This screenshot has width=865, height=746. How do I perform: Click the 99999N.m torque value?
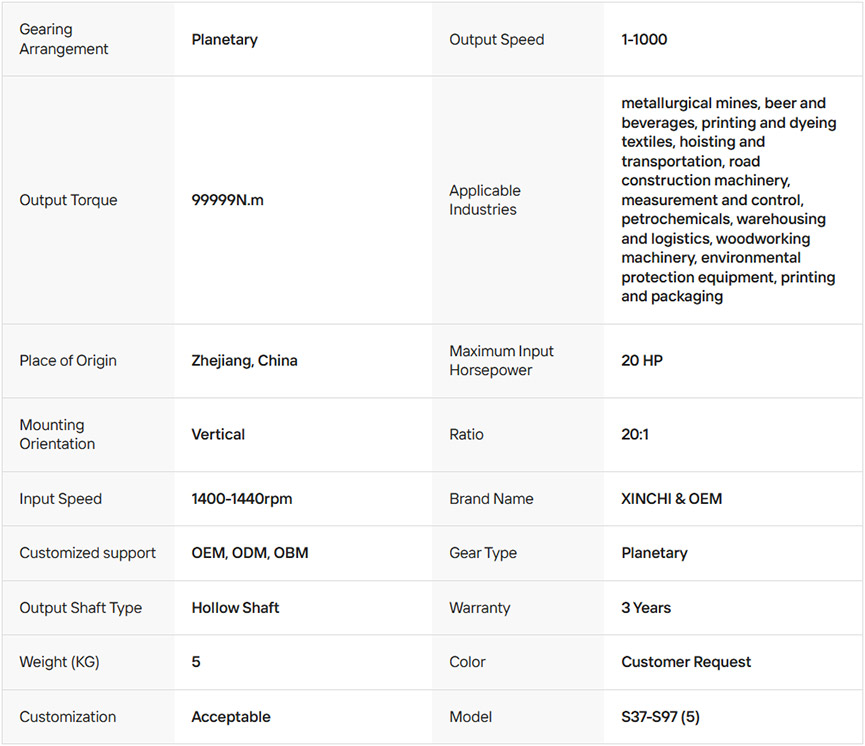(x=228, y=200)
